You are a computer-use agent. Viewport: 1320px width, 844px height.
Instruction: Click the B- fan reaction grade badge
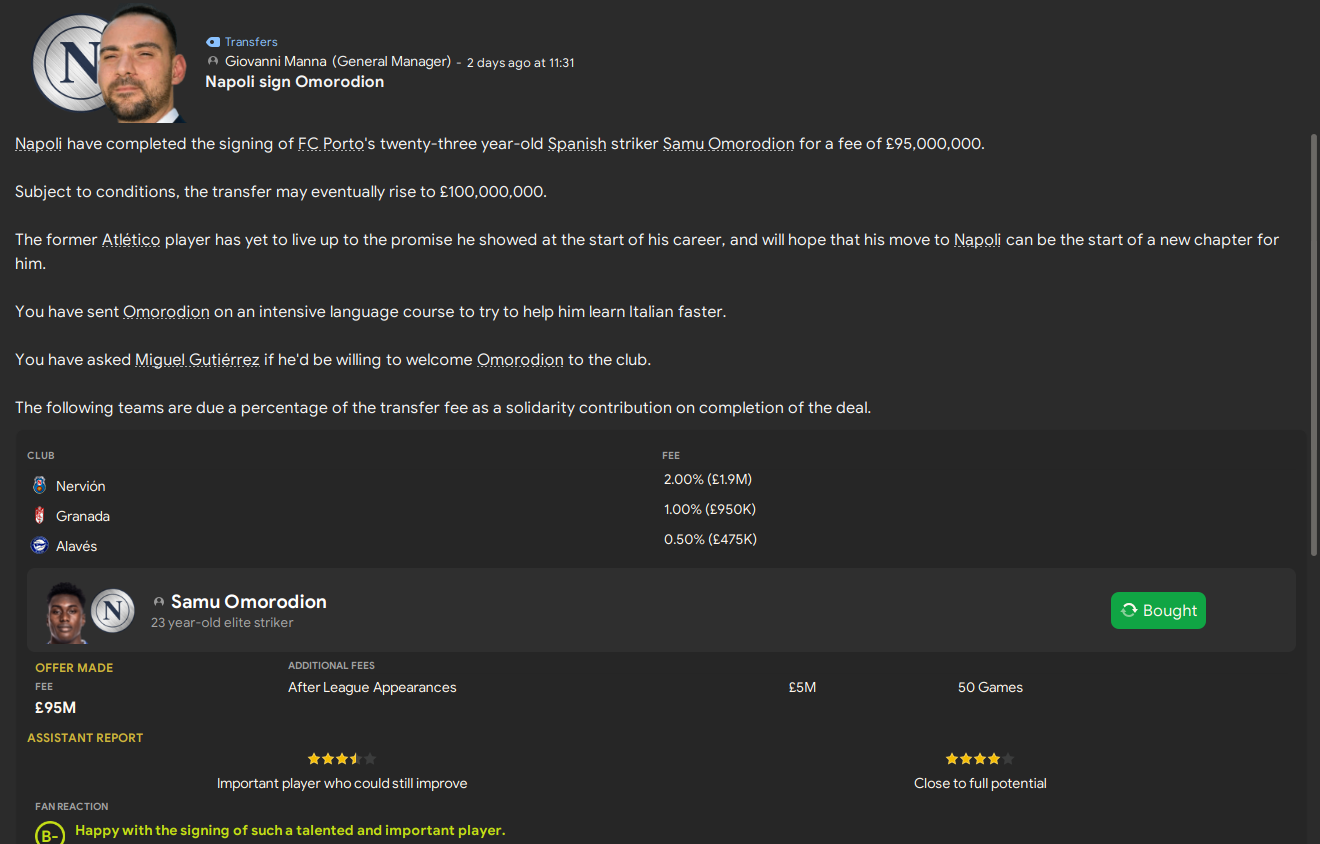tap(49, 834)
